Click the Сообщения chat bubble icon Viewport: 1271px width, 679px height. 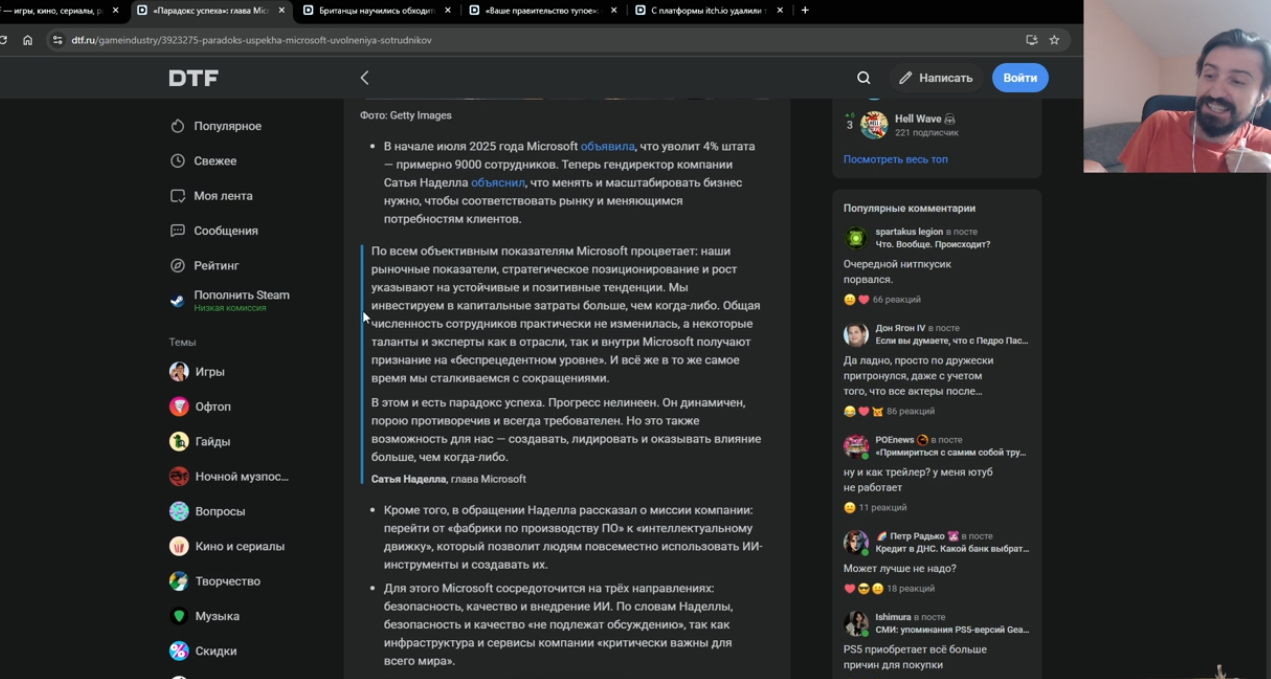[x=177, y=231]
